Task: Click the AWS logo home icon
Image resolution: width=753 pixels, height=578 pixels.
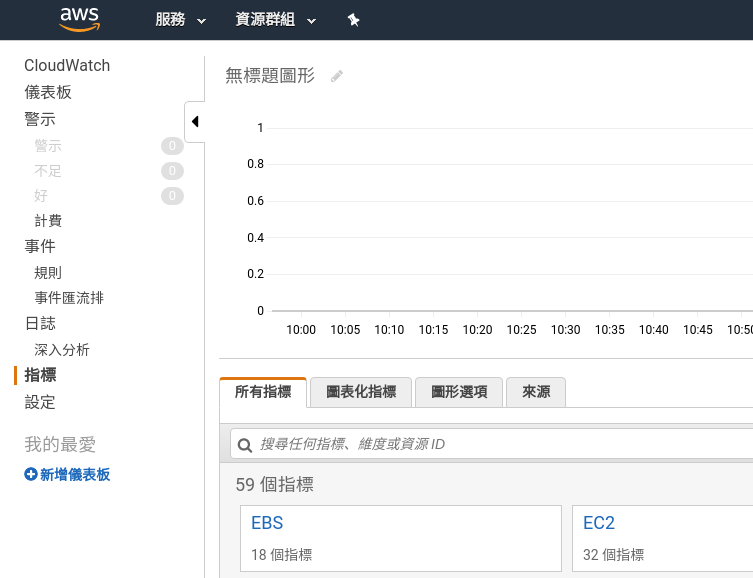Action: pyautogui.click(x=80, y=20)
